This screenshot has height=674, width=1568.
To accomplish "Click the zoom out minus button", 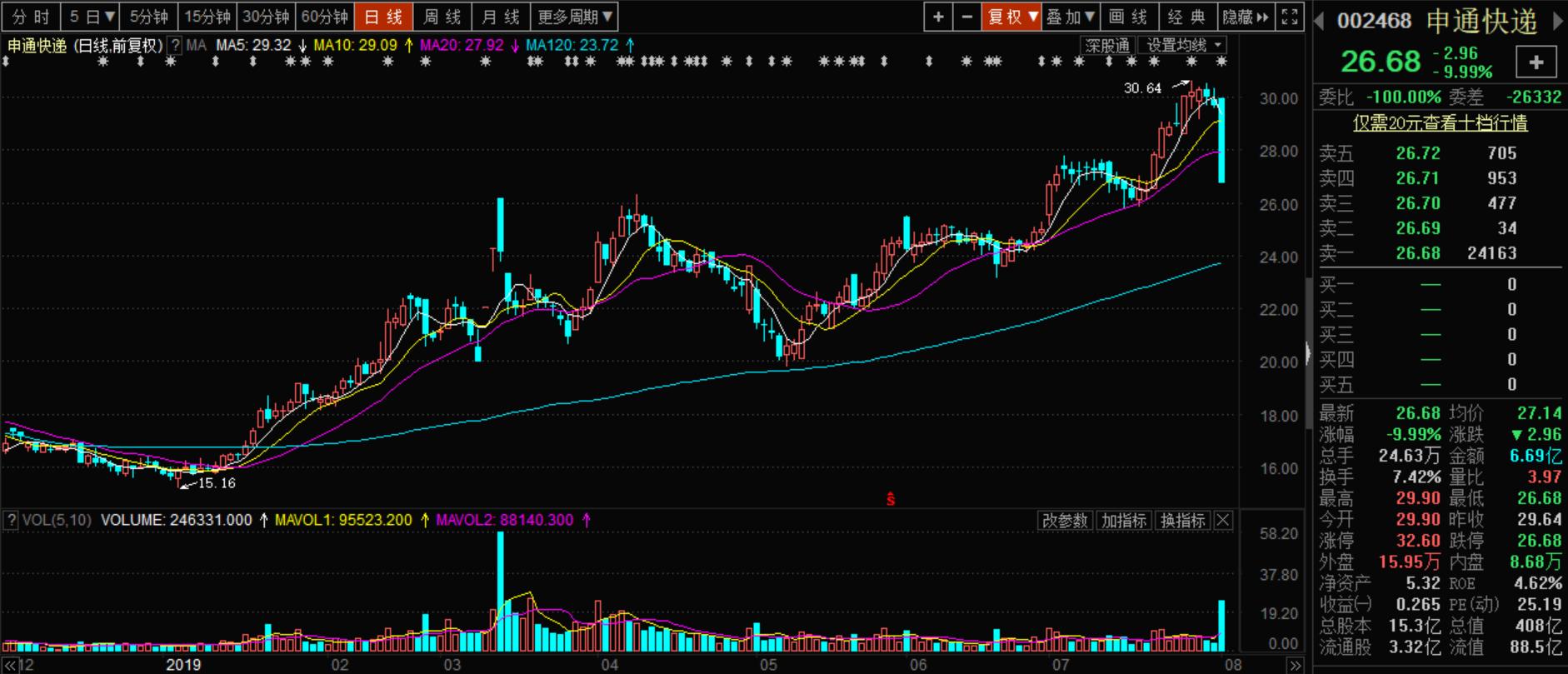I will click(966, 17).
